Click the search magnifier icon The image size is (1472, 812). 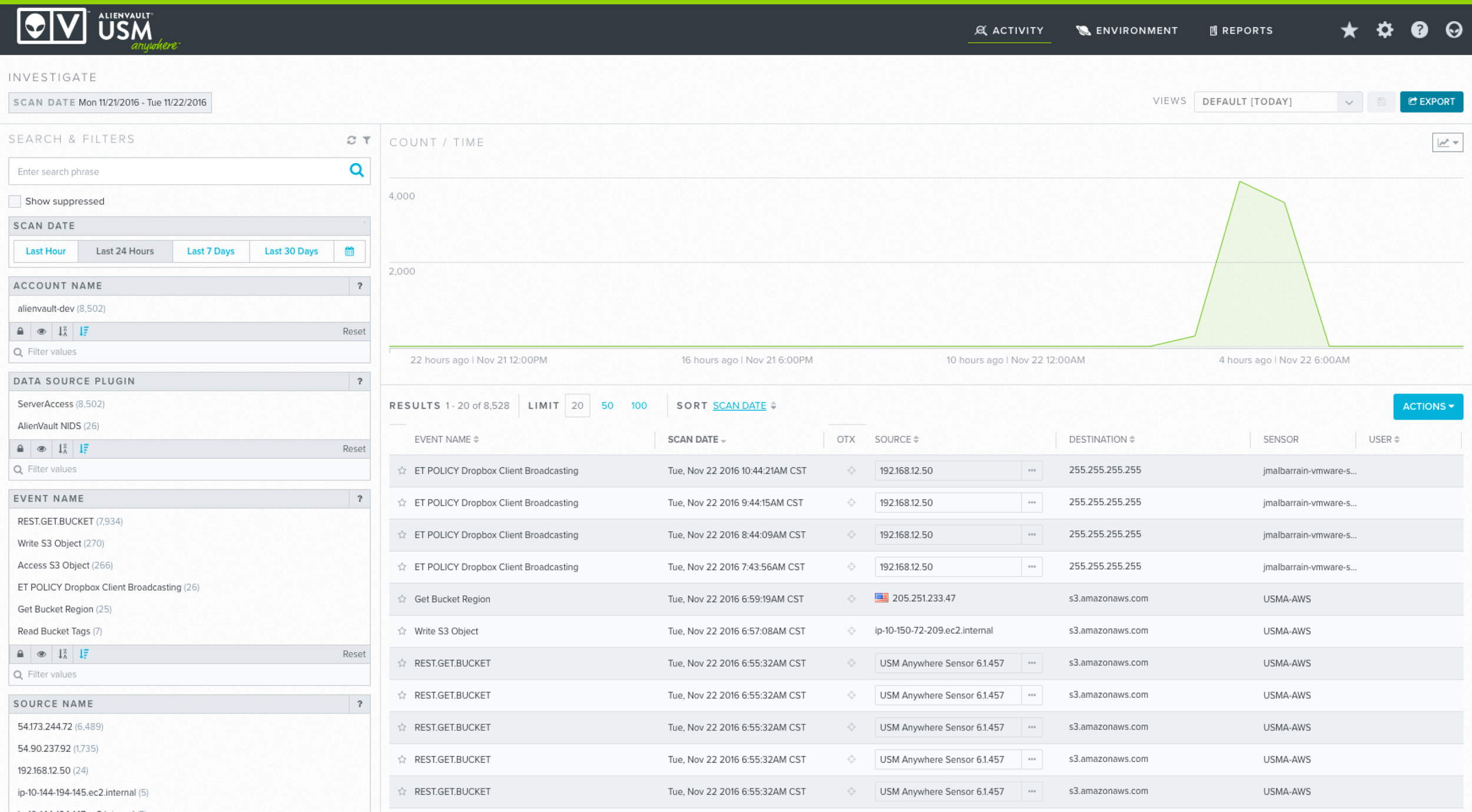point(356,171)
